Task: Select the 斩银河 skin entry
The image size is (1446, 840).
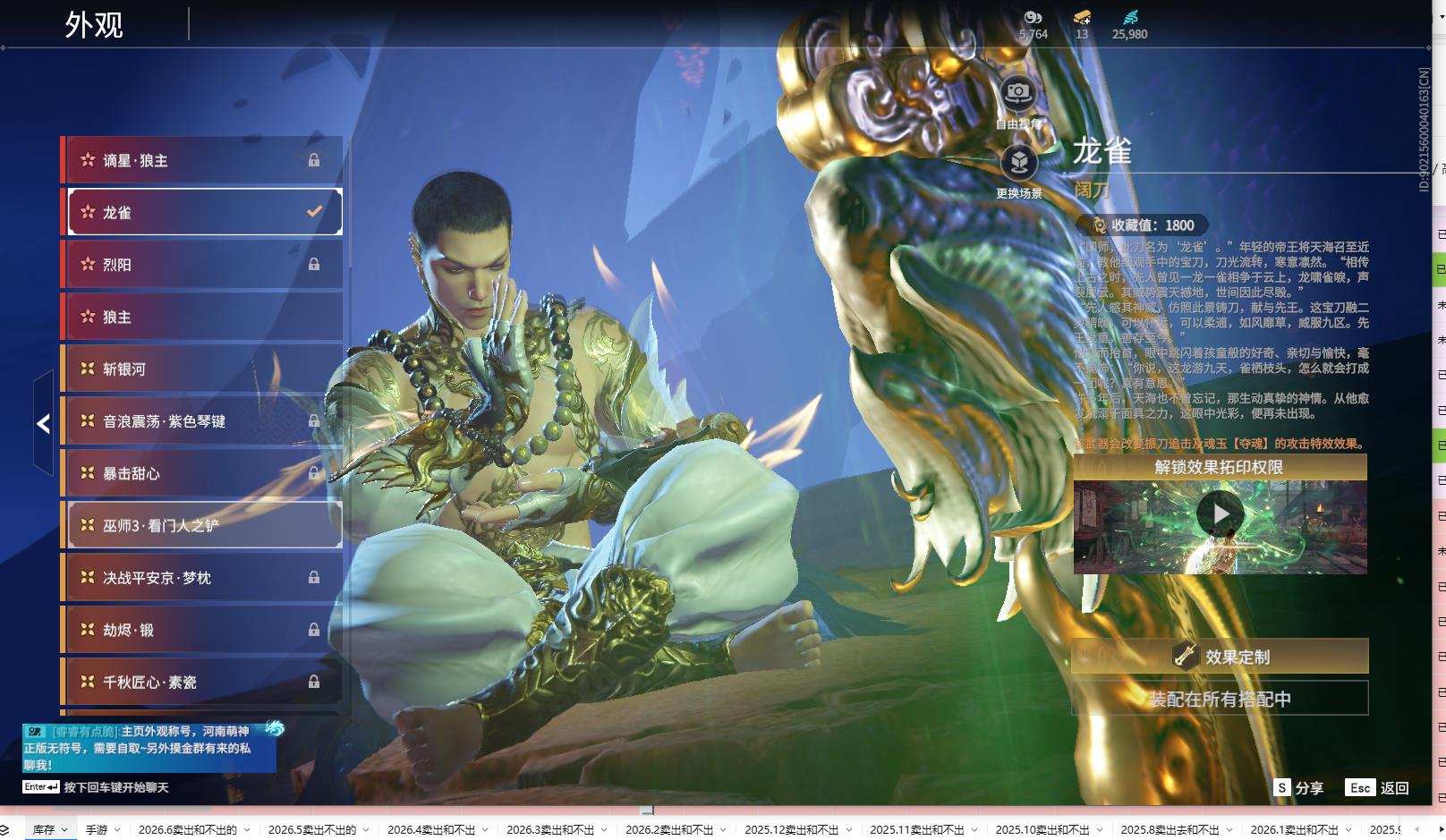Action: (x=202, y=369)
